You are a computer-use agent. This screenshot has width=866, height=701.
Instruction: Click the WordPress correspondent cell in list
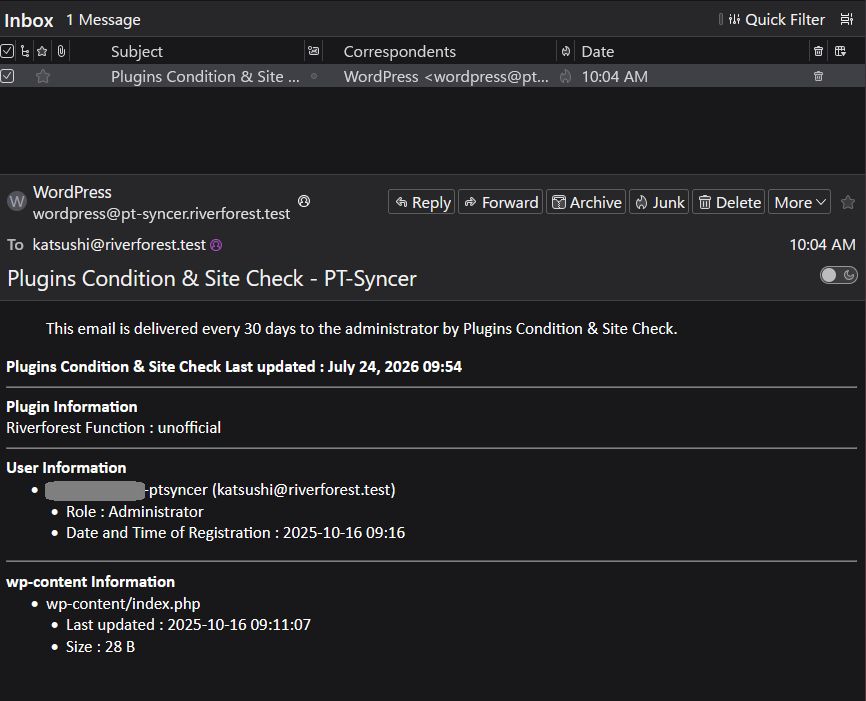[x=446, y=76]
